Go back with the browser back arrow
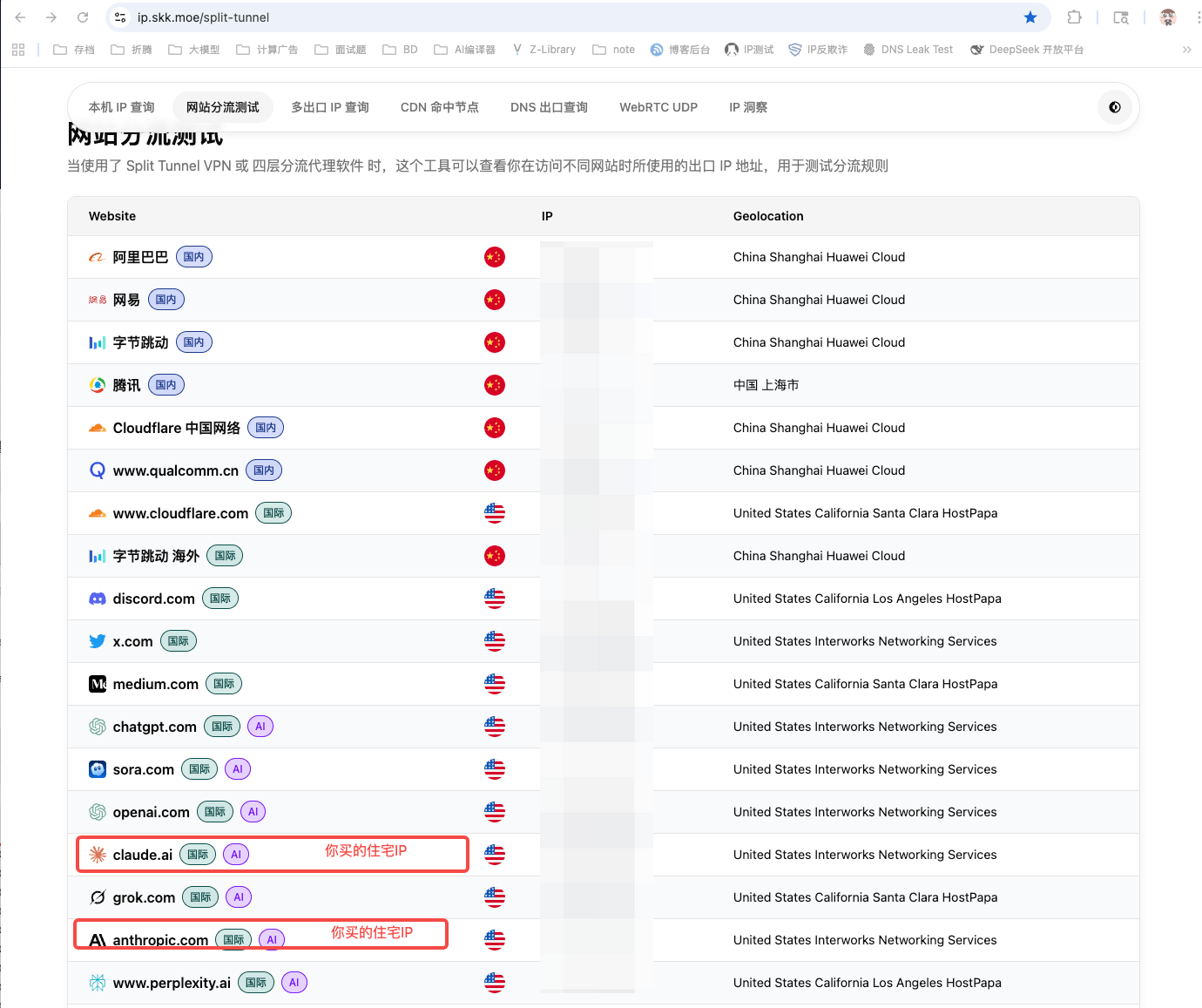Screen dimensions: 1202x1008 (20, 17)
